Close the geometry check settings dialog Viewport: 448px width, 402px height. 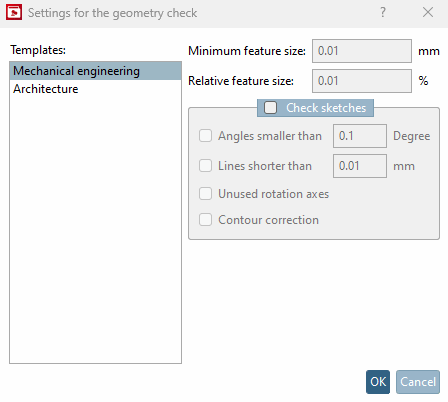click(428, 13)
